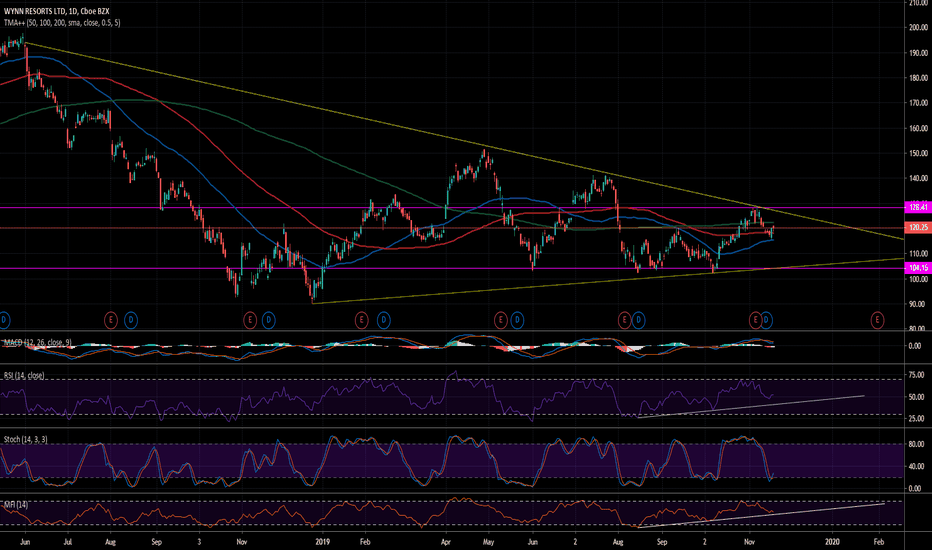Click the 80.00 level on Stoch axis
The height and width of the screenshot is (550, 932).
(x=917, y=444)
